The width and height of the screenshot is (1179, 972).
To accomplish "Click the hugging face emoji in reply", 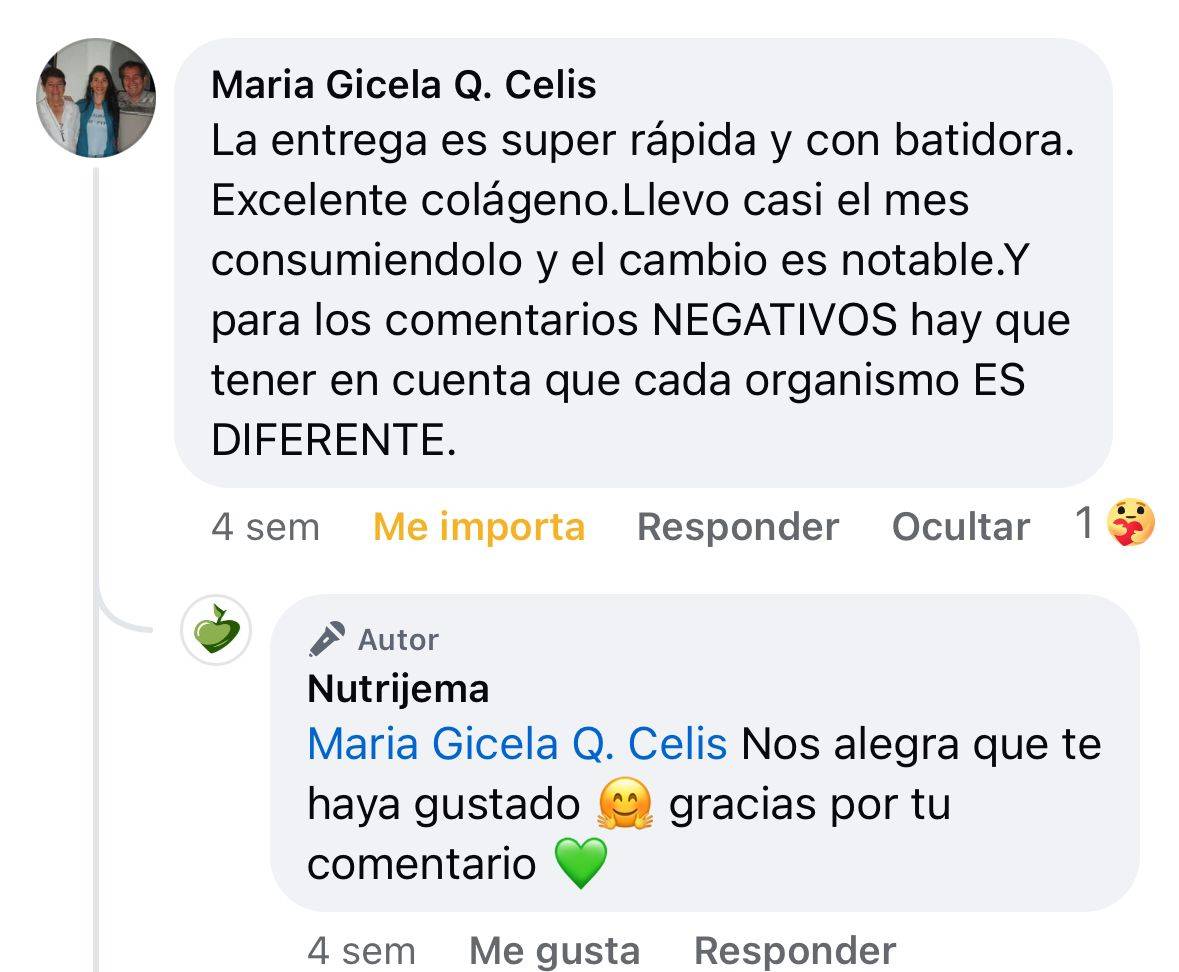I will (624, 806).
